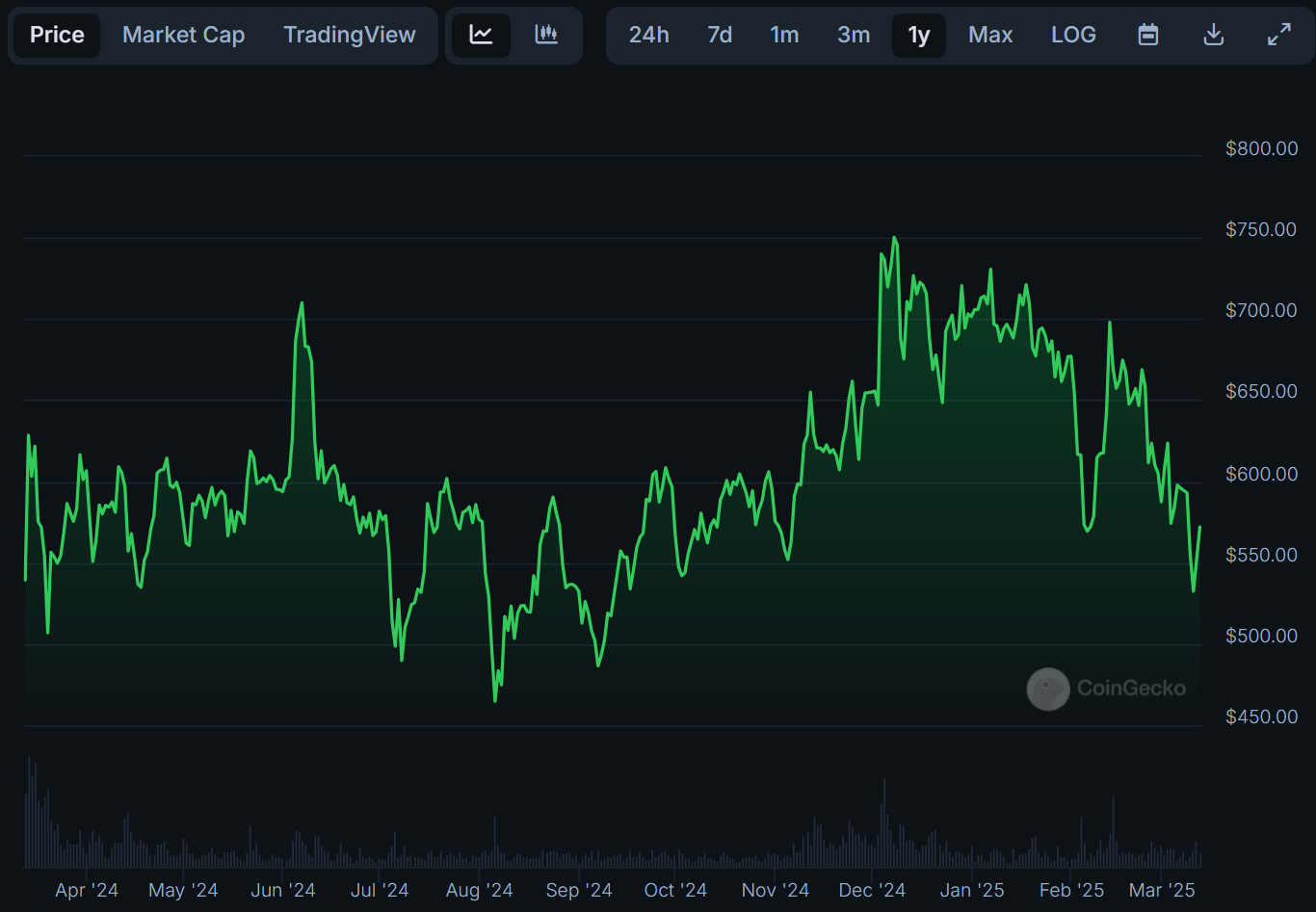Click the $550.00 axis label
This screenshot has height=912, width=1316.
(1261, 555)
